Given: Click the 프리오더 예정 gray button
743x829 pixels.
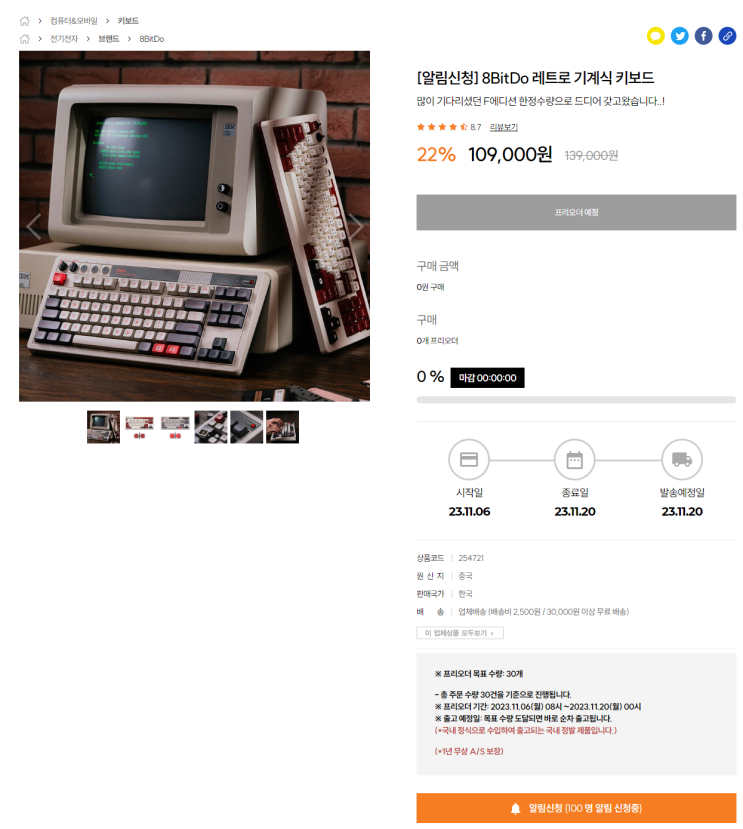Looking at the screenshot, I should coord(576,212).
